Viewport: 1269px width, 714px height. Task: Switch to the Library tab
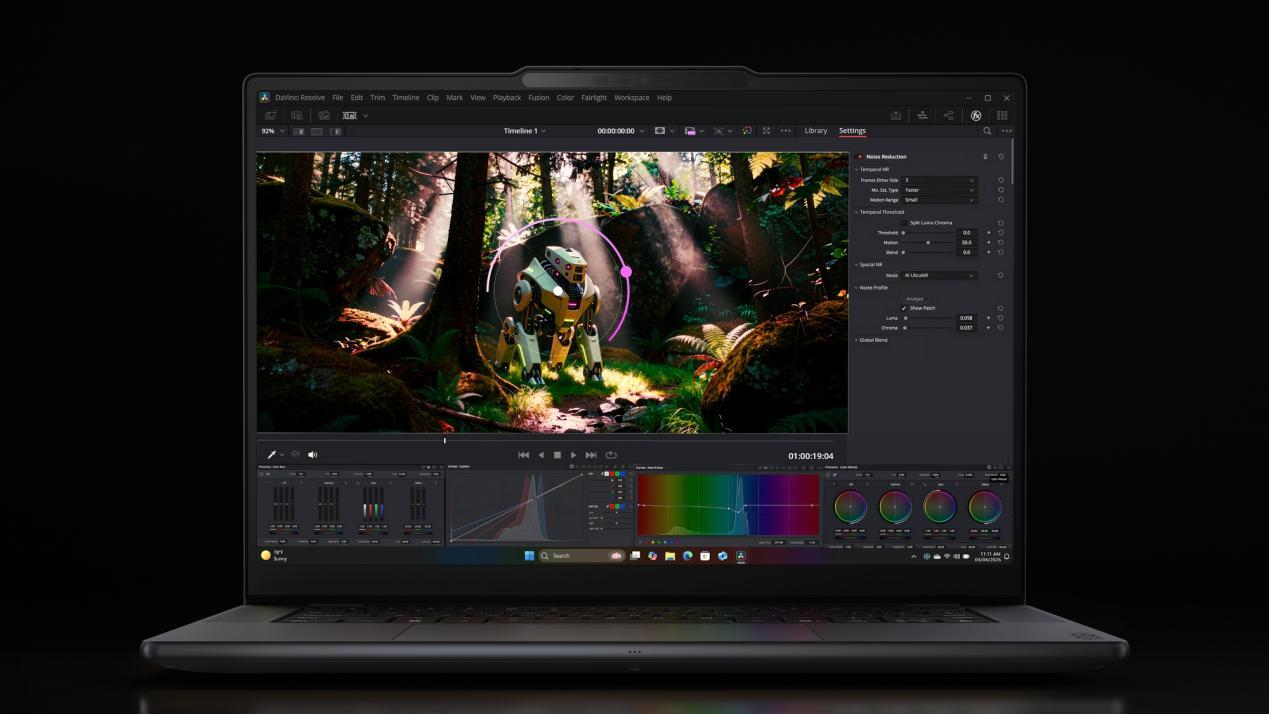tap(816, 131)
